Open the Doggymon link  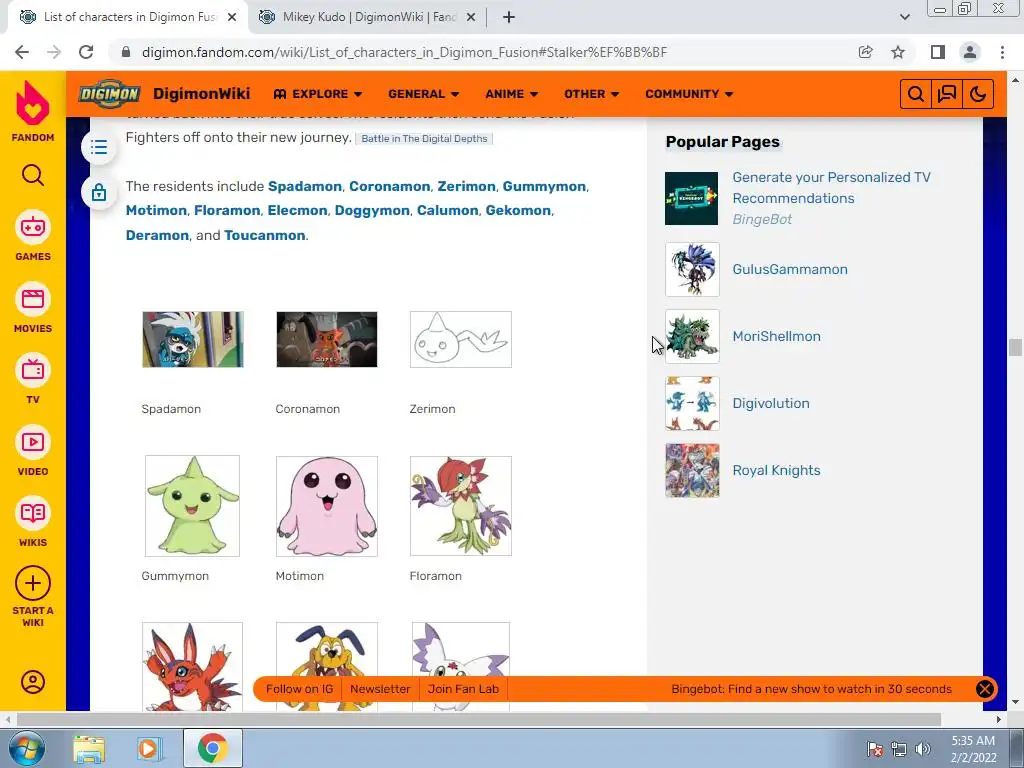point(372,210)
